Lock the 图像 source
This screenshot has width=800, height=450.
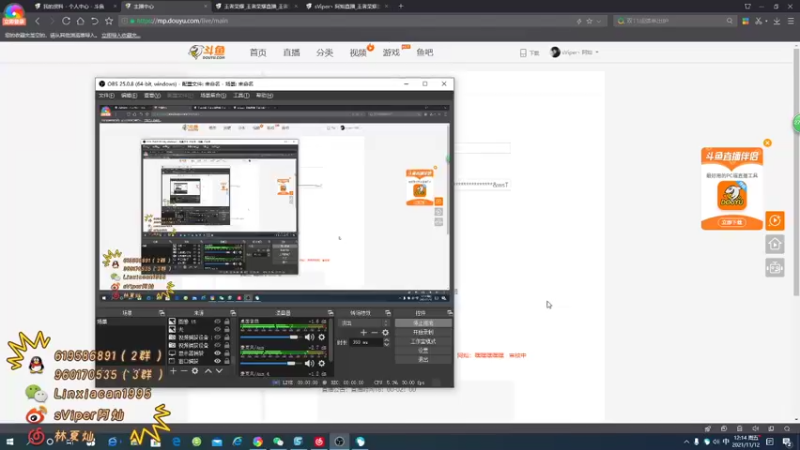coord(227,321)
